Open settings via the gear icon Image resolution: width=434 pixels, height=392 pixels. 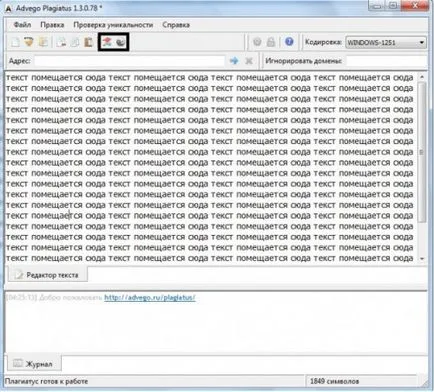[x=257, y=42]
